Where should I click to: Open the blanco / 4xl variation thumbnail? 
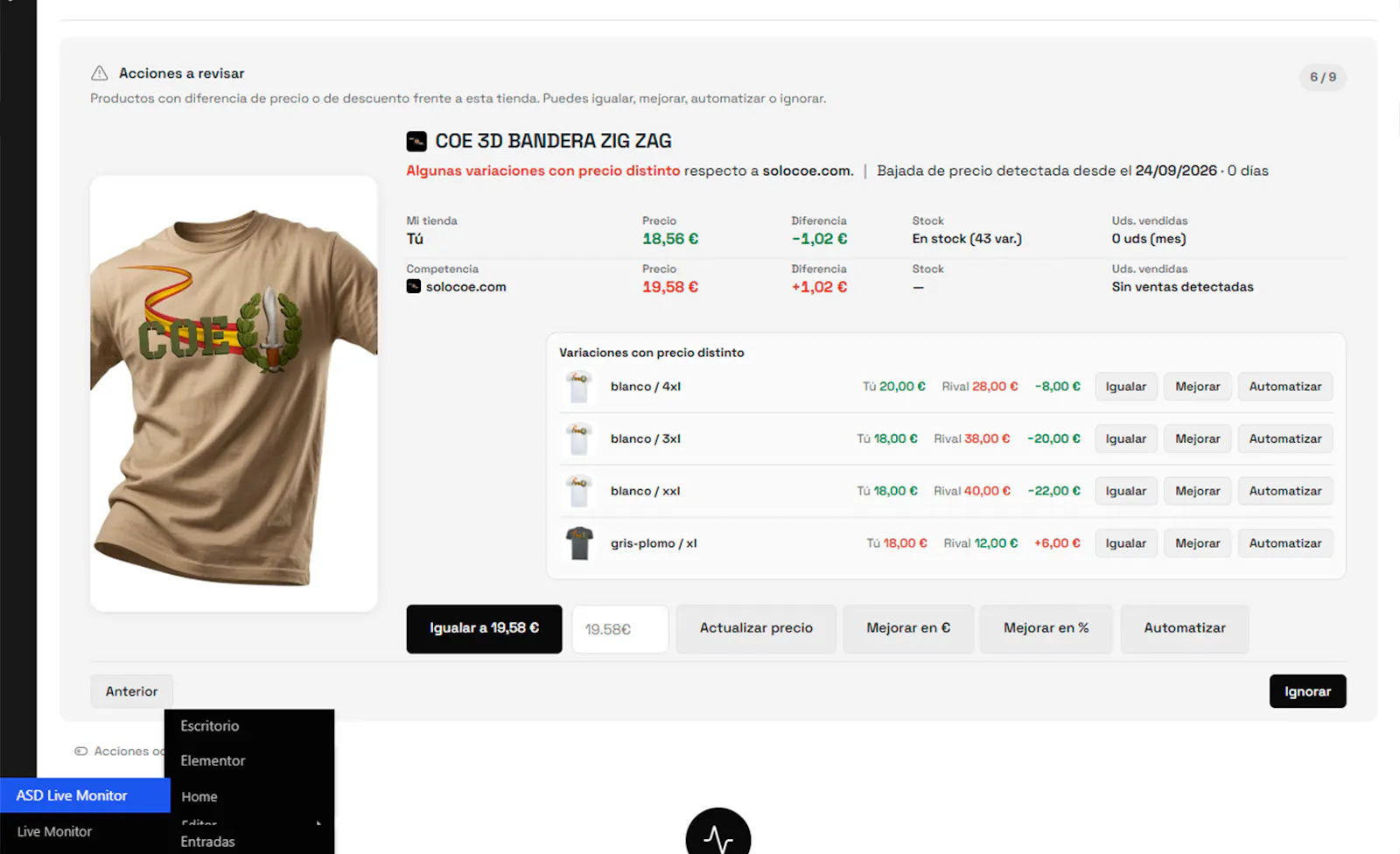(x=578, y=387)
